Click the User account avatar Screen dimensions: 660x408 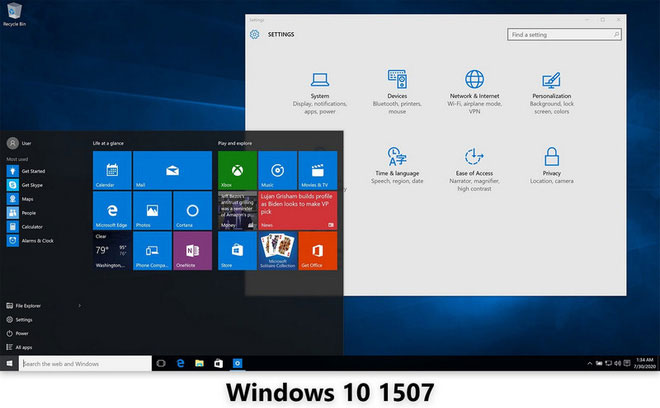tap(13, 143)
